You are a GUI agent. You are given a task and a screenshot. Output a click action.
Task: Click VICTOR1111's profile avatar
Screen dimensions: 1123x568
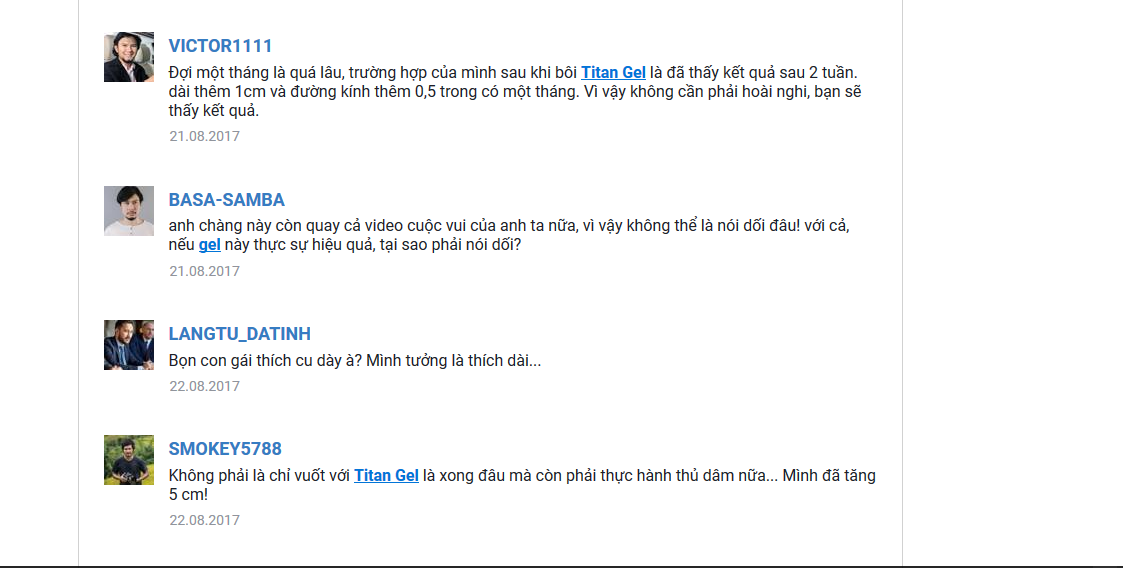coord(129,57)
